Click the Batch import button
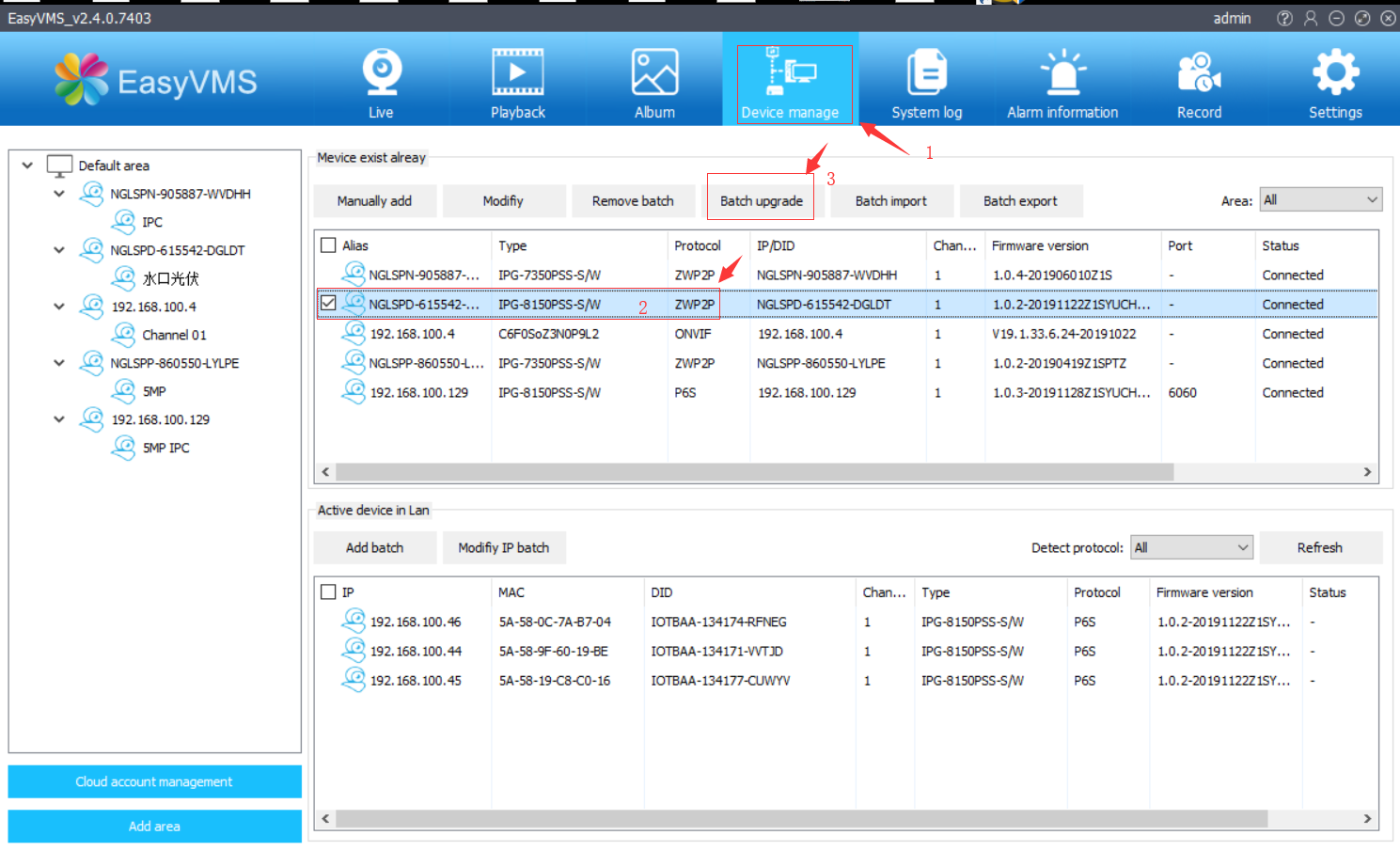The image size is (1400, 851). point(891,200)
